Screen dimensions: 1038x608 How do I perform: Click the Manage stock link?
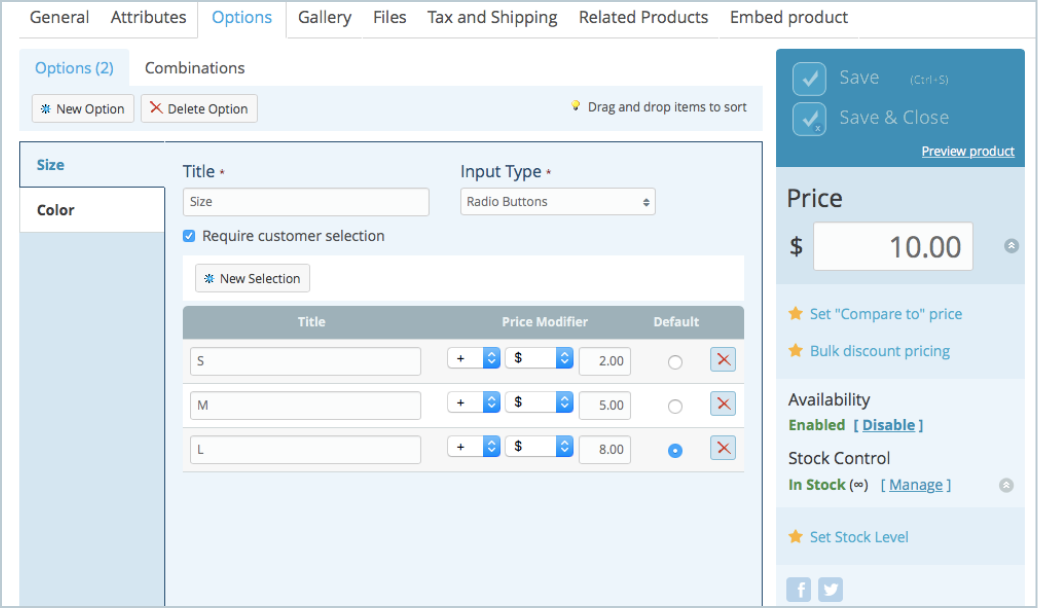pyautogui.click(x=916, y=485)
